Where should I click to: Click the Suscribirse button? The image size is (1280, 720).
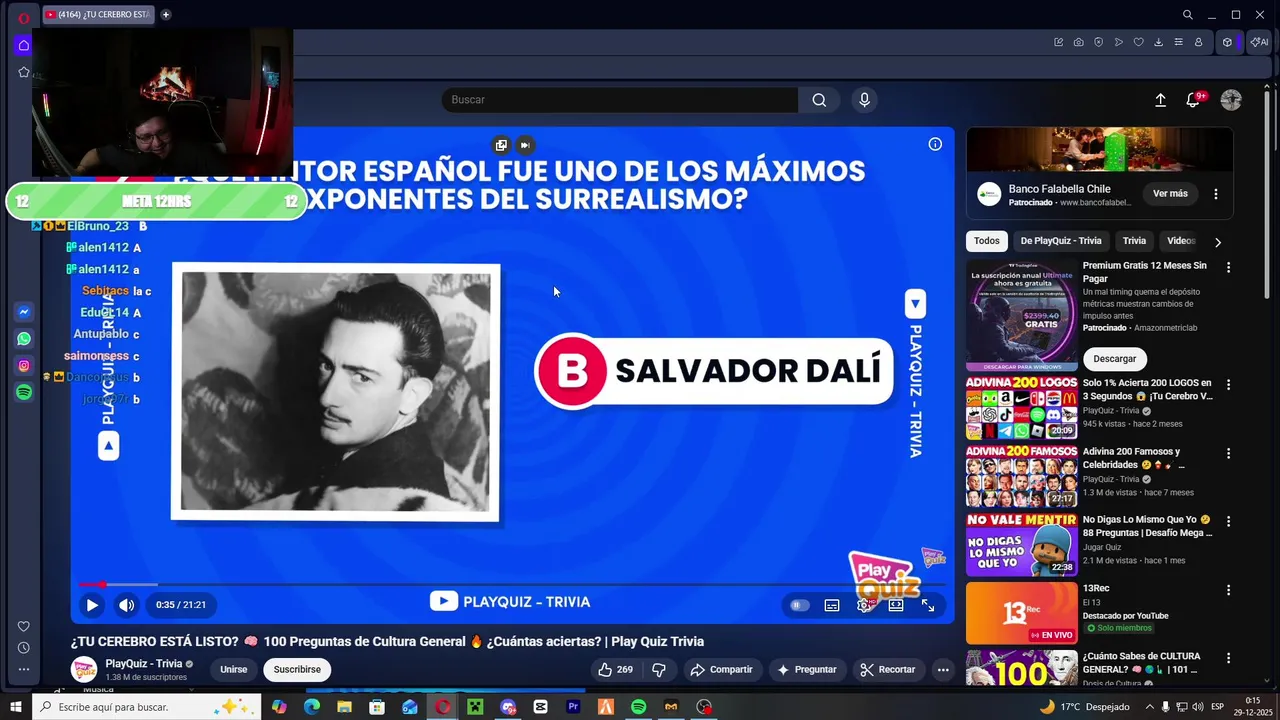(x=297, y=670)
